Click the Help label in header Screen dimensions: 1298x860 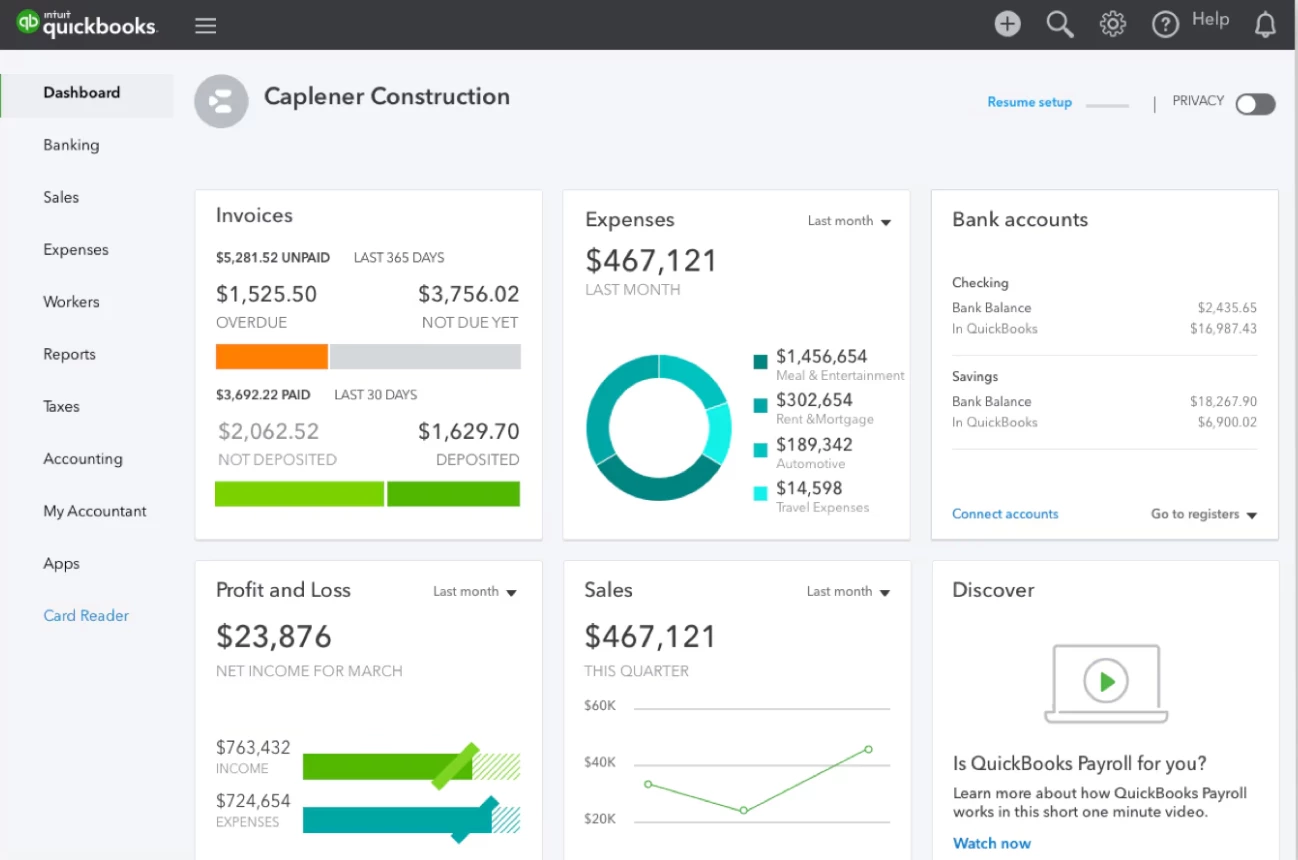1210,20
